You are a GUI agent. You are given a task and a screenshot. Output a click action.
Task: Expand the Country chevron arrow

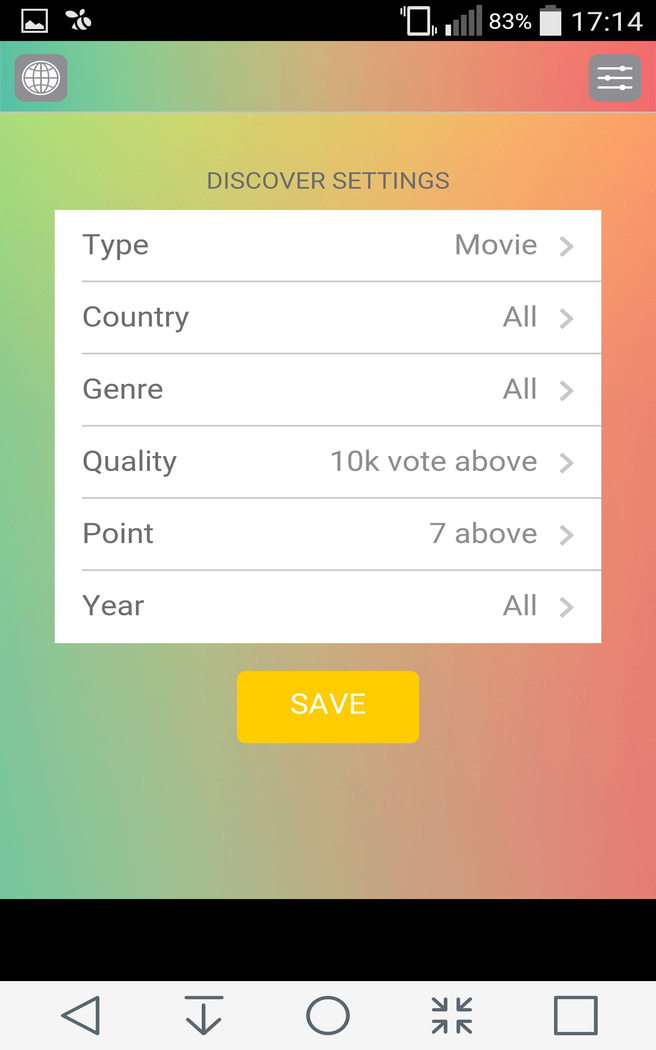567,318
